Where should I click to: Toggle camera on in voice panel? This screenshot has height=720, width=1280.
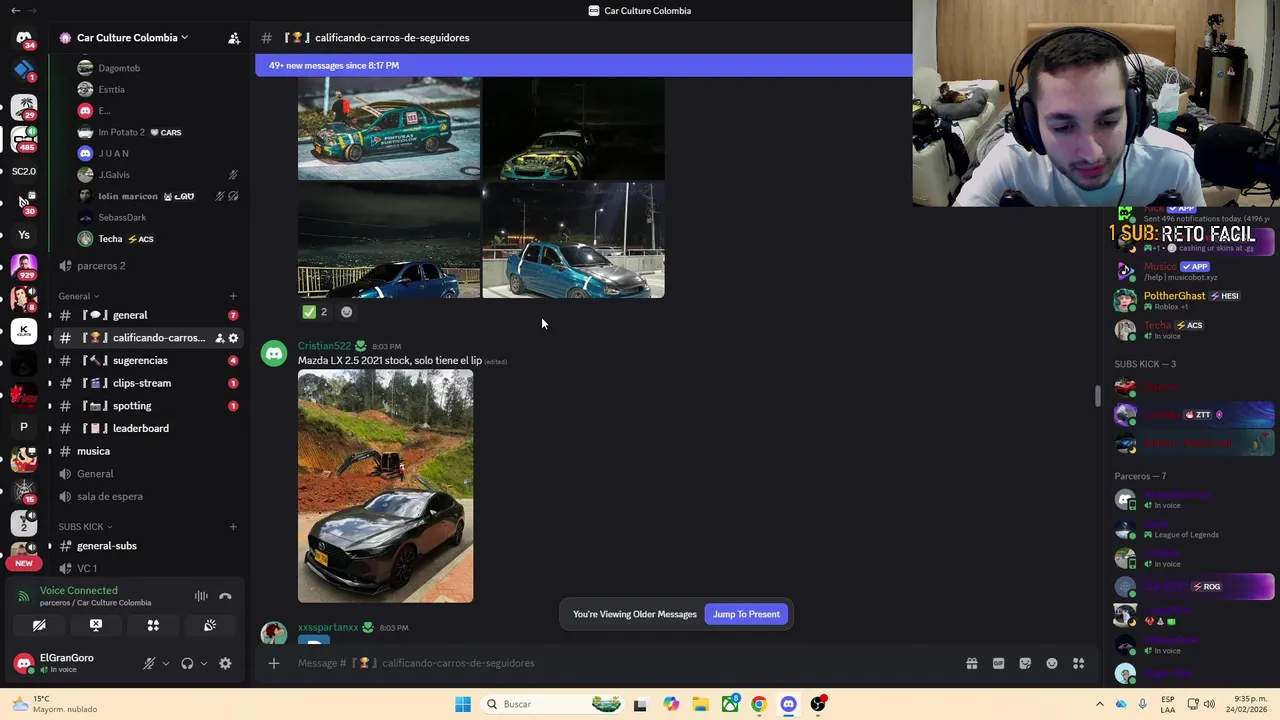pos(39,625)
